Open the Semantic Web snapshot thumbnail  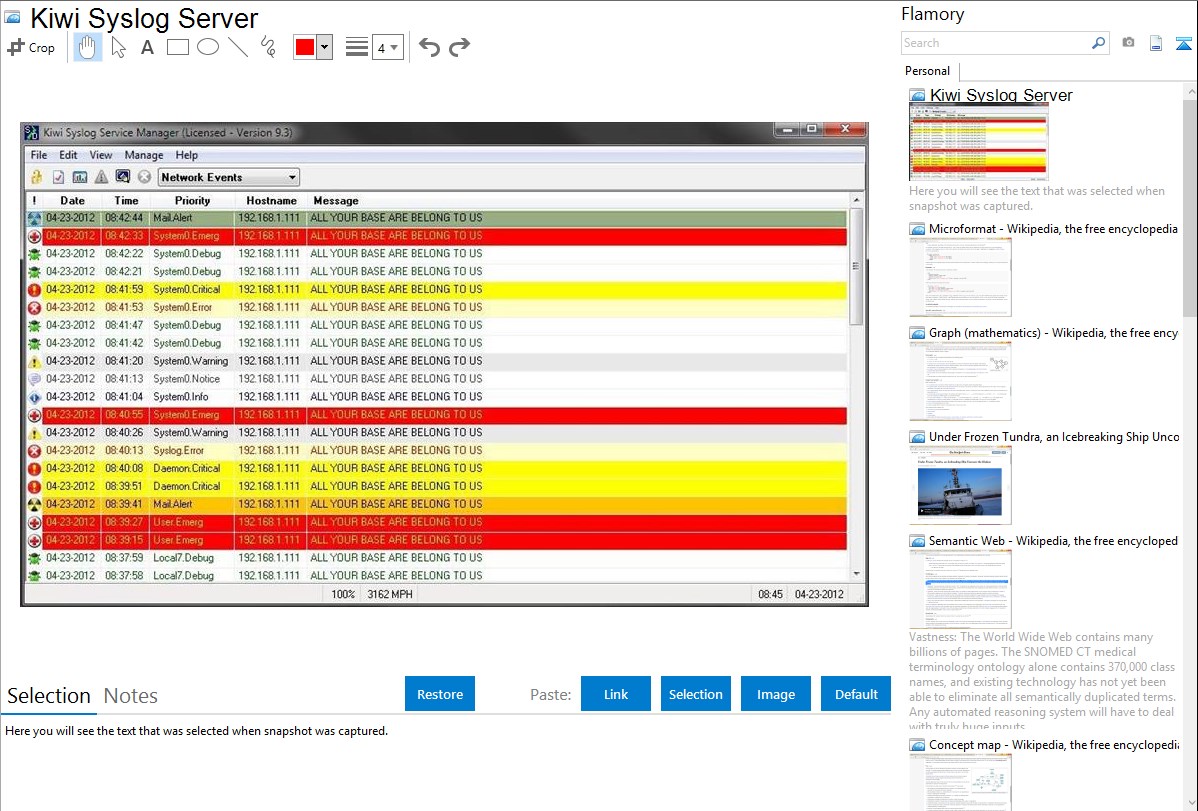pyautogui.click(x=960, y=589)
